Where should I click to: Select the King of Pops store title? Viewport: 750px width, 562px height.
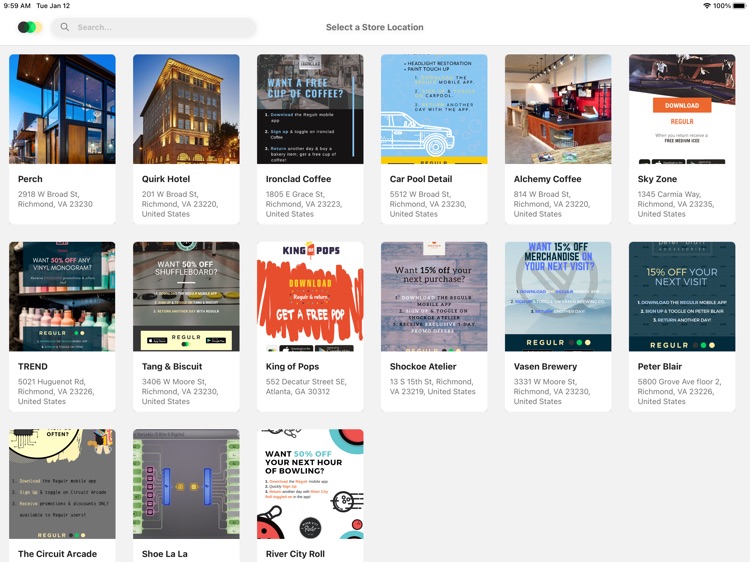tap(292, 366)
